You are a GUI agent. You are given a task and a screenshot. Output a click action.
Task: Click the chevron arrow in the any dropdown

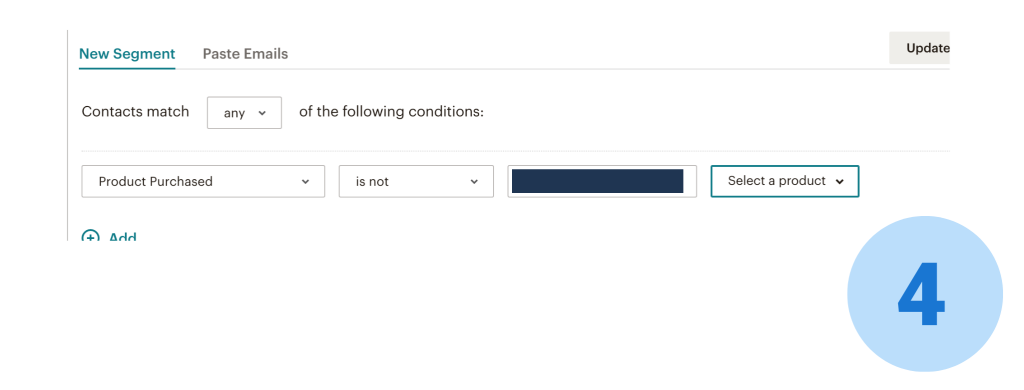263,113
